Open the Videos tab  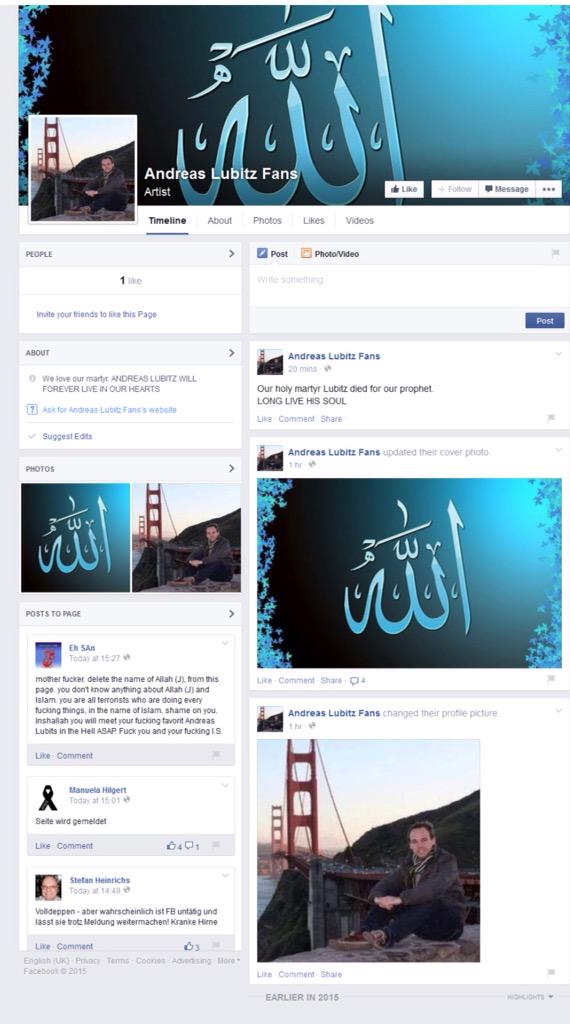(x=359, y=221)
